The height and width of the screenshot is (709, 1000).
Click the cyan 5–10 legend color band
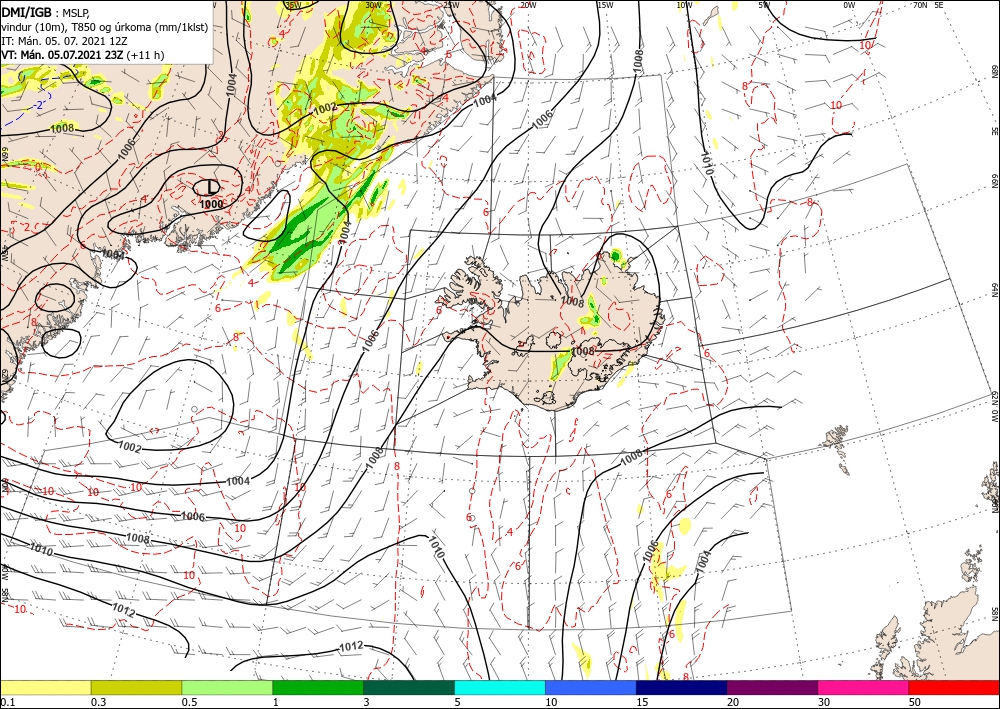(500, 687)
